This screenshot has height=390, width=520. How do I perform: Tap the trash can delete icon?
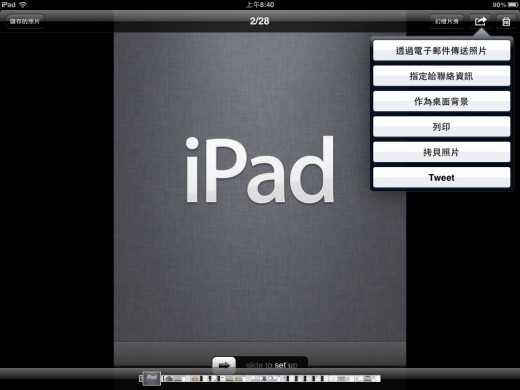click(506, 21)
